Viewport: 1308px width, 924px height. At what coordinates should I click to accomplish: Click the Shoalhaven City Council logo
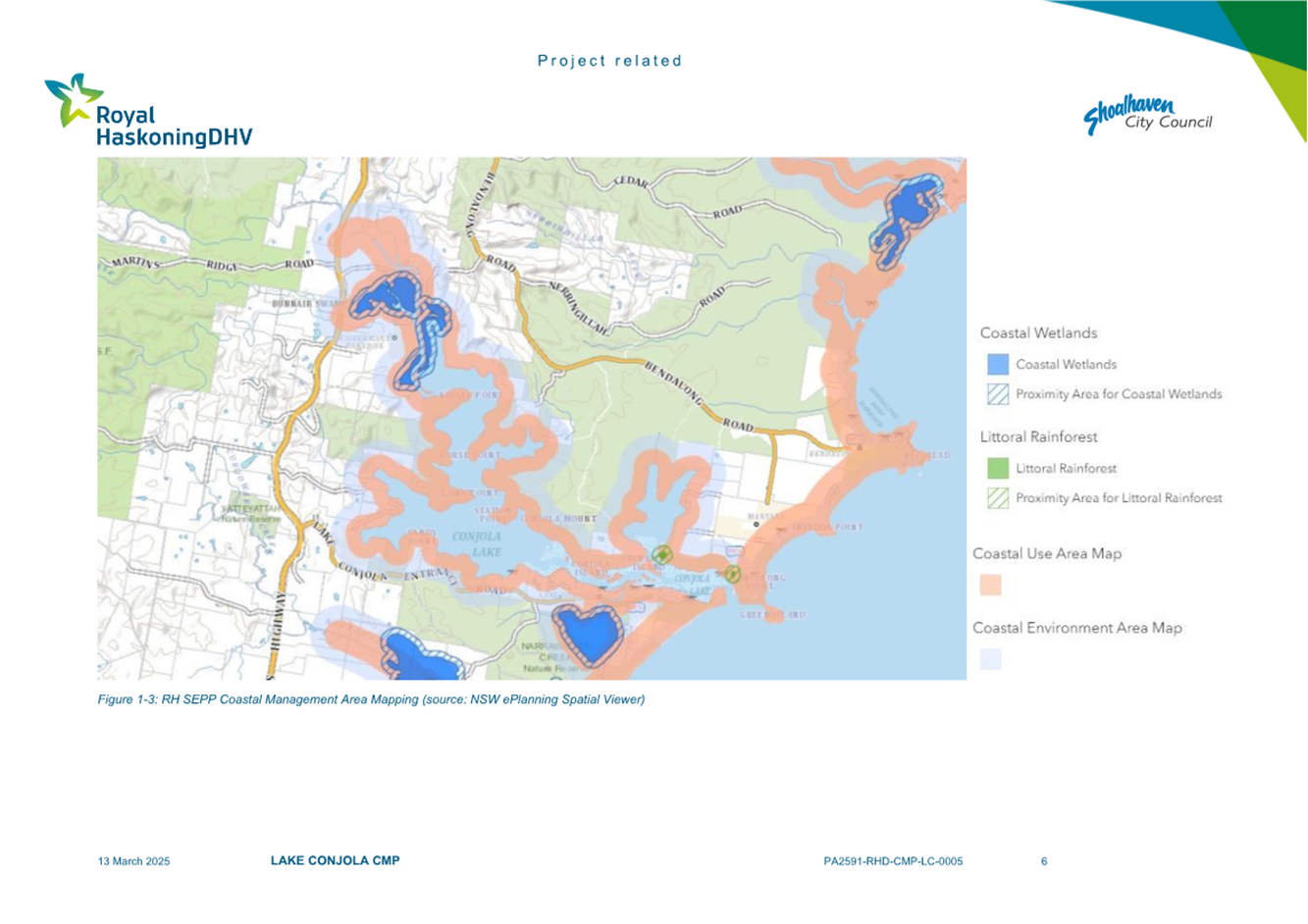[1147, 115]
